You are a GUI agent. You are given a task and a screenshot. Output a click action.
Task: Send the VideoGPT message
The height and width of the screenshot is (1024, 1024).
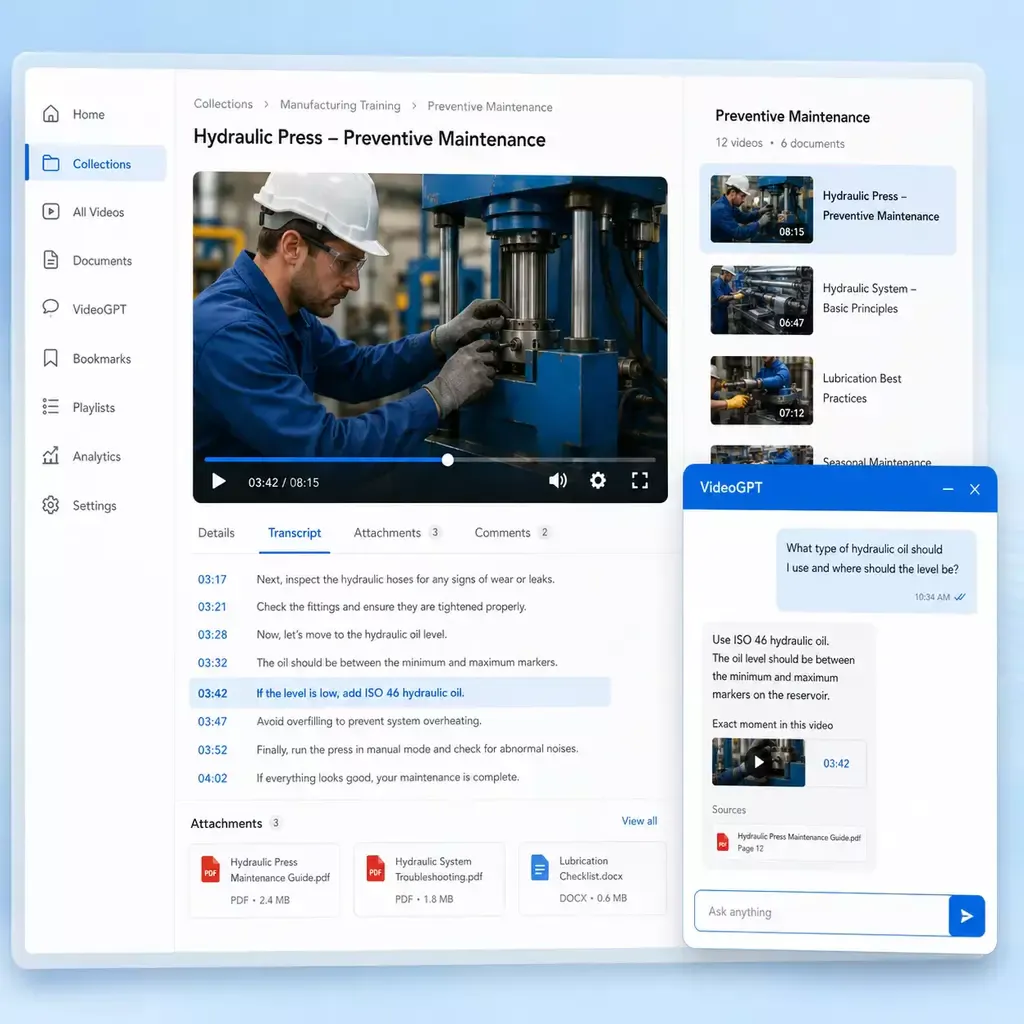tap(967, 916)
